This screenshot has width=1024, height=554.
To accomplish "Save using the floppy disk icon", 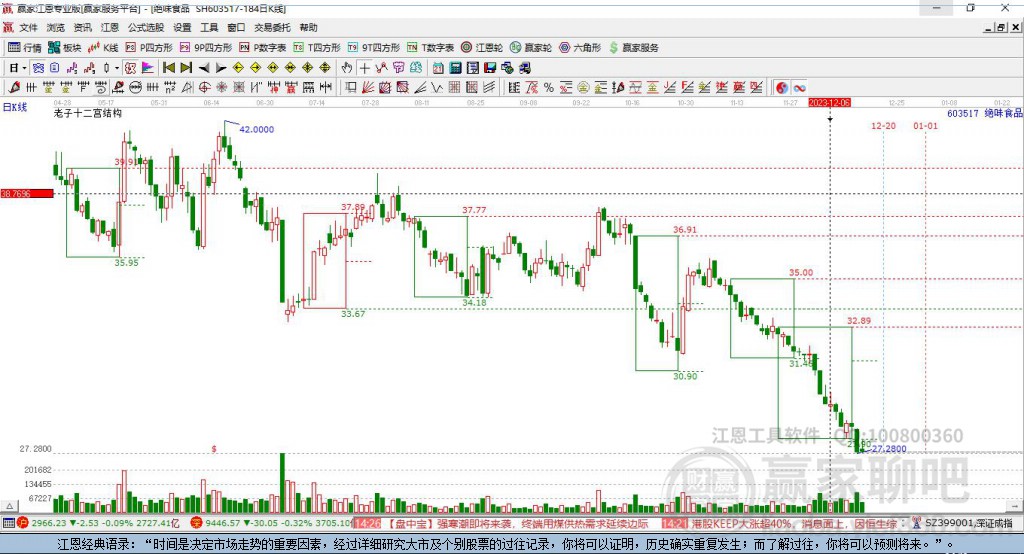I will (490, 68).
